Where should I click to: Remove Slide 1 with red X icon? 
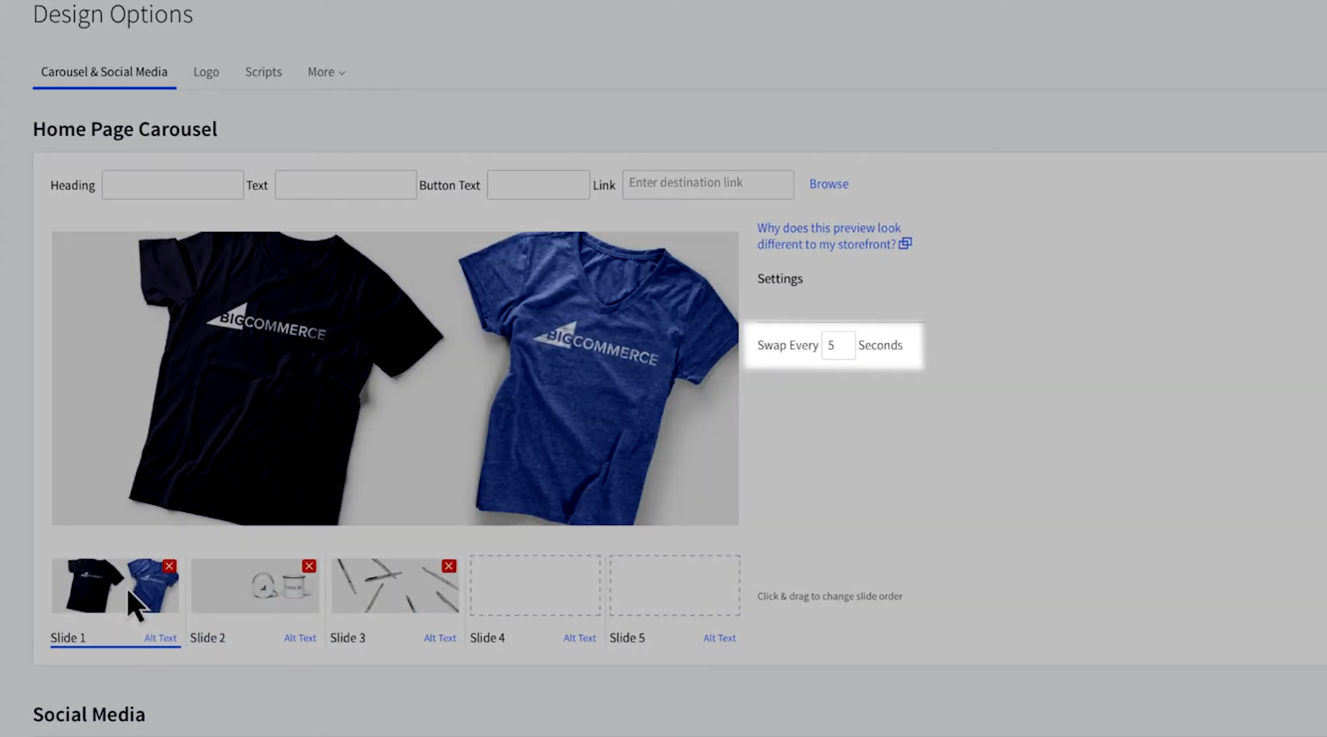[169, 566]
